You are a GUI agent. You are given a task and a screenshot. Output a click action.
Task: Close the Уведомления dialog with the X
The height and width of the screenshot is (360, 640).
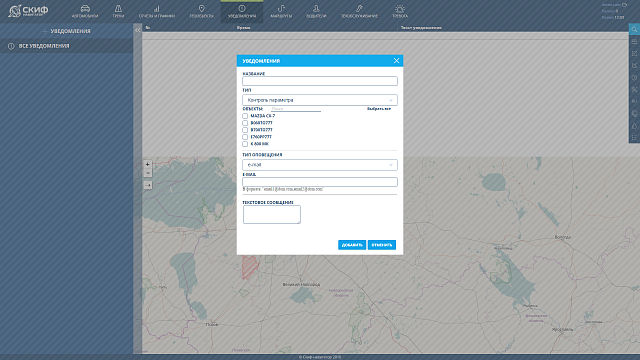point(396,60)
